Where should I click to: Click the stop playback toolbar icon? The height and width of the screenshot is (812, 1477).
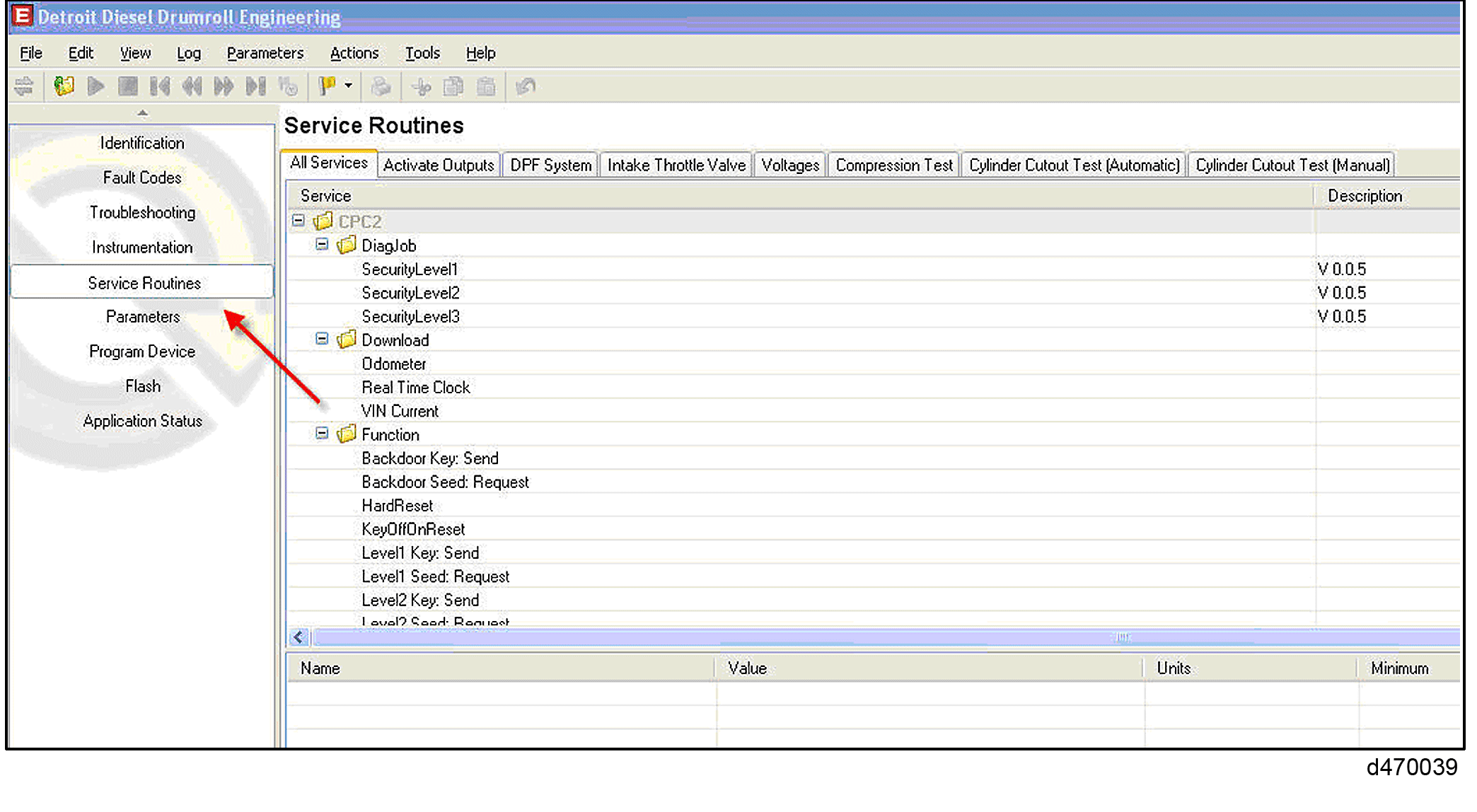click(128, 86)
